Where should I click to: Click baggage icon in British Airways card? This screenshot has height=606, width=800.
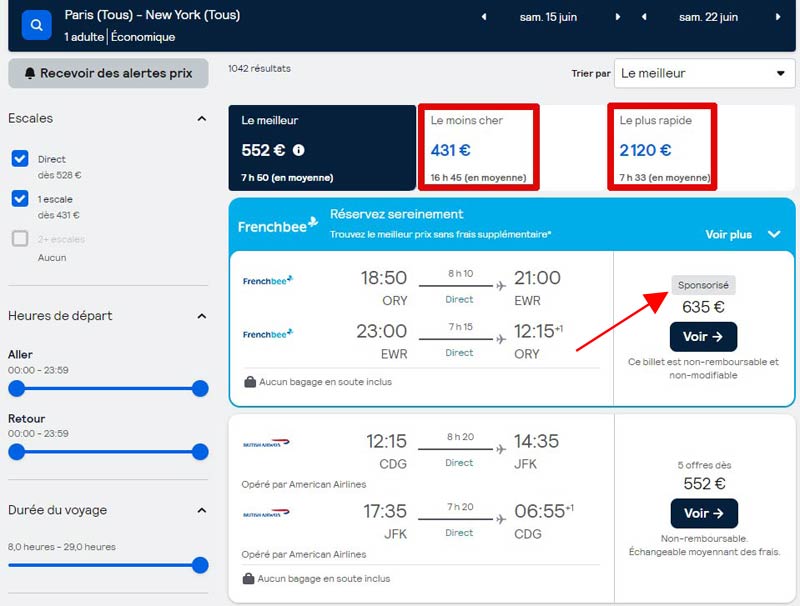click(248, 578)
